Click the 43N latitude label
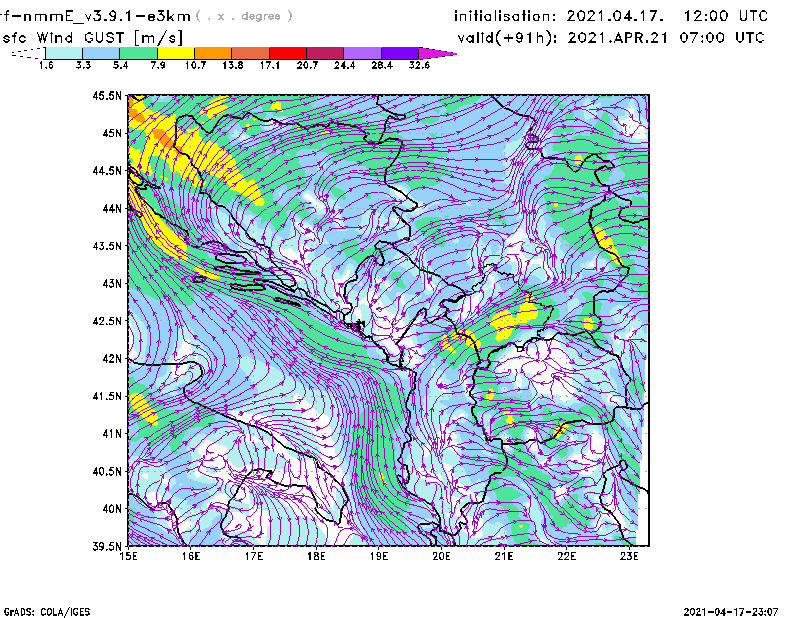Screen dimensions: 800x618 [113, 283]
